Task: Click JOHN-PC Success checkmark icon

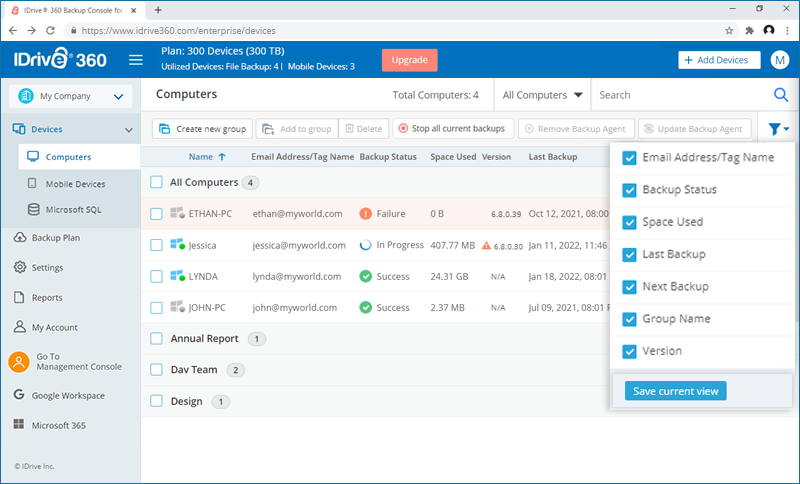Action: pos(365,308)
